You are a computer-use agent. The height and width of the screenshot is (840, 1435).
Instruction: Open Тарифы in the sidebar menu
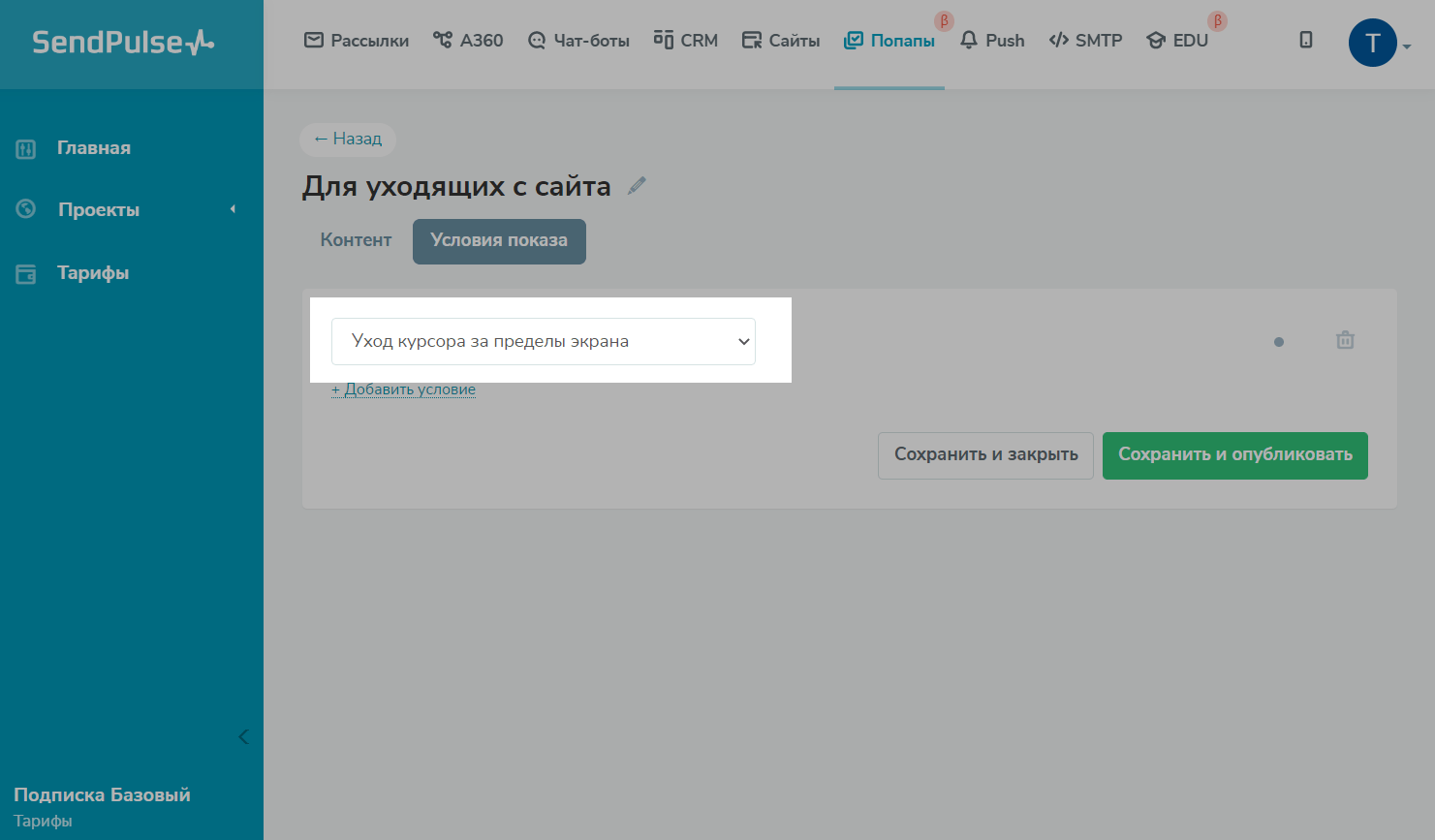point(93,273)
